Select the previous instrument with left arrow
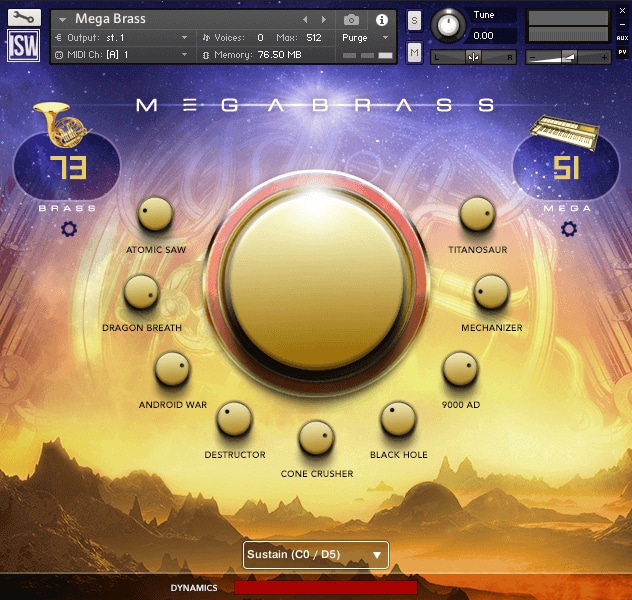The height and width of the screenshot is (600, 632). [x=306, y=20]
